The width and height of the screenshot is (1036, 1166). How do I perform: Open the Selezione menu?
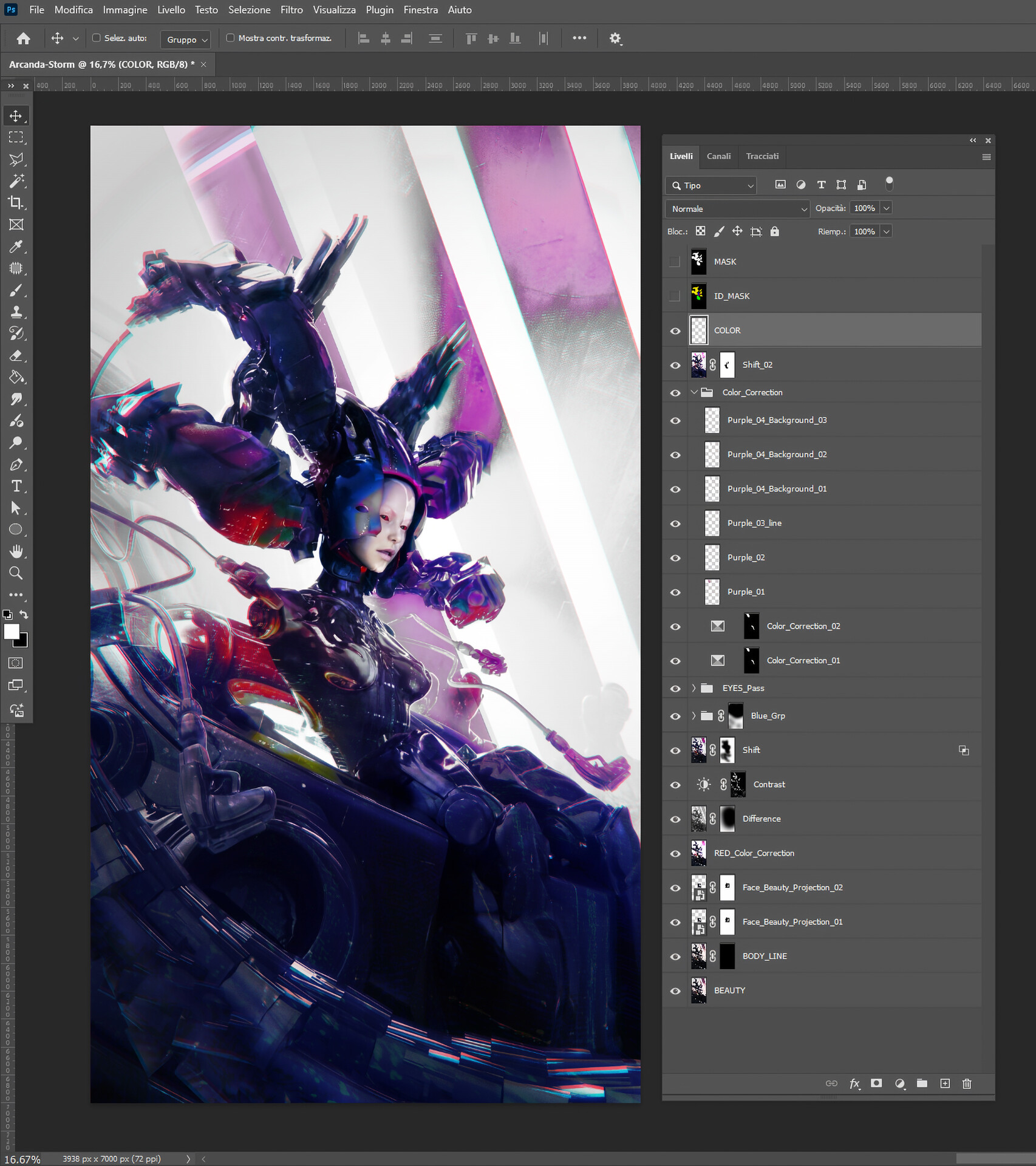pyautogui.click(x=250, y=10)
